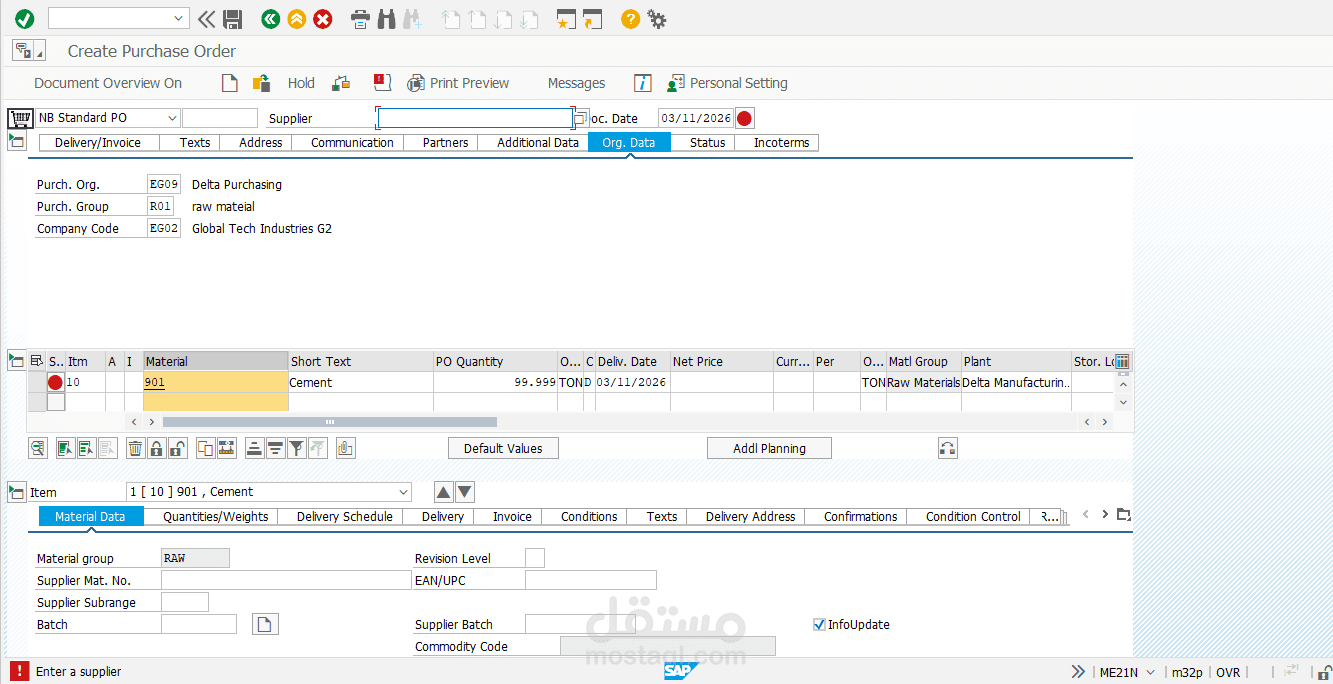
Task: Click the red Cancel X icon
Action: click(x=322, y=18)
